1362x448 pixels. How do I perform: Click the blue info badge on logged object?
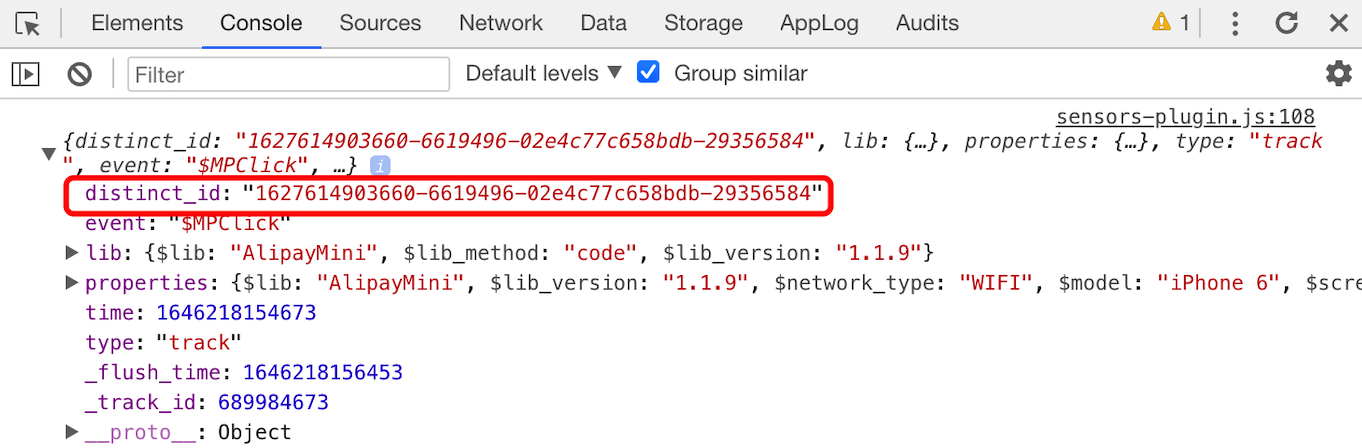380,165
